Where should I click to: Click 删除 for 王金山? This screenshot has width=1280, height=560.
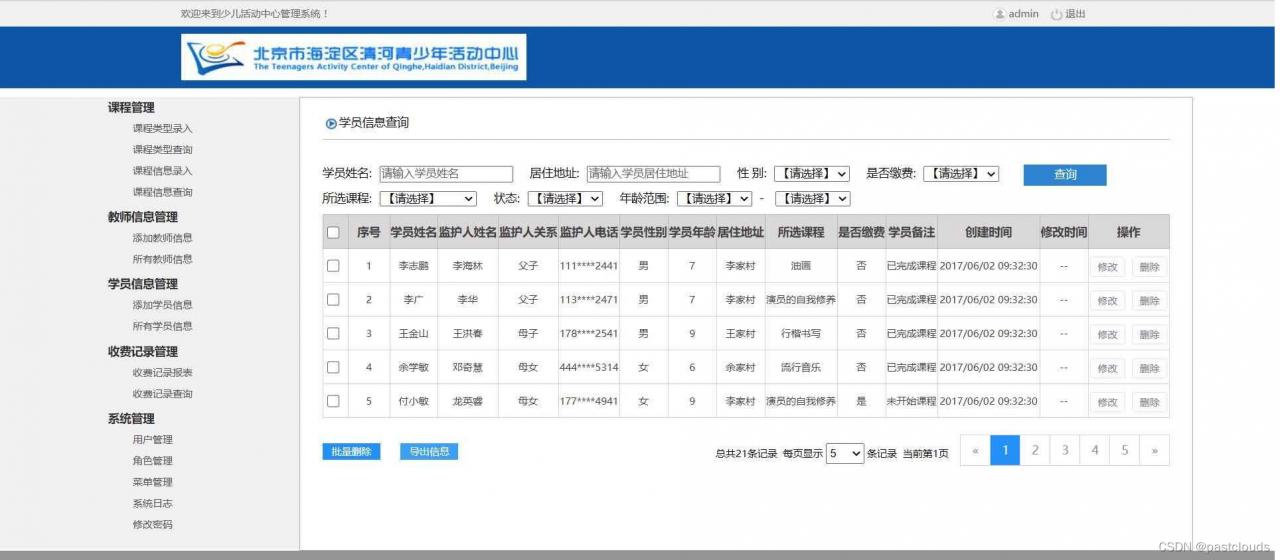tap(1149, 334)
